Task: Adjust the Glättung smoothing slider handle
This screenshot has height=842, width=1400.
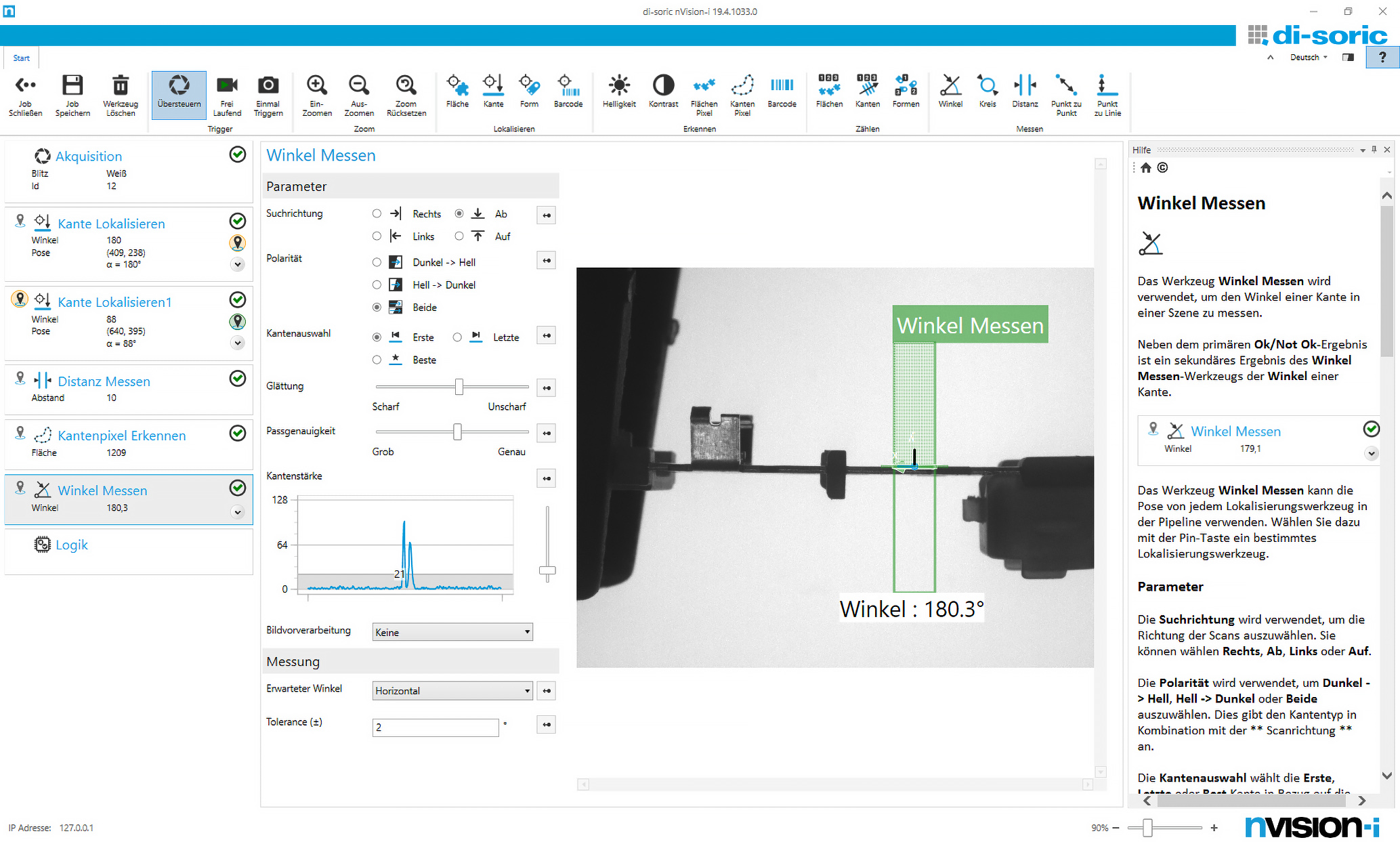Action: click(x=459, y=387)
